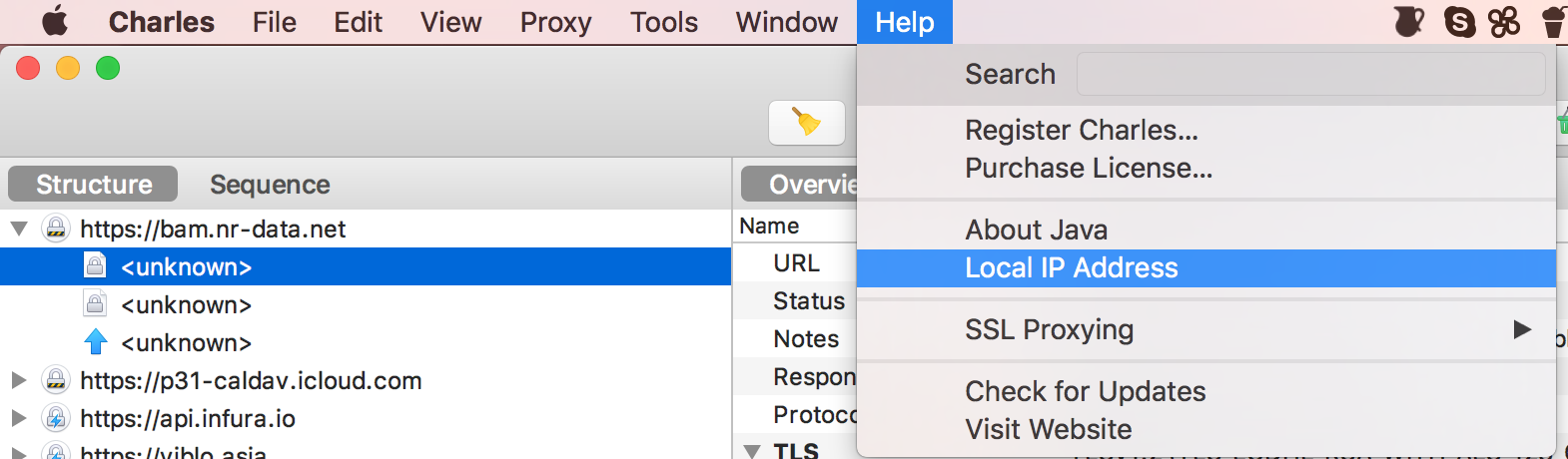The image size is (1568, 459).
Task: Expand SSL Proxying submenu arrow
Action: [x=1522, y=329]
